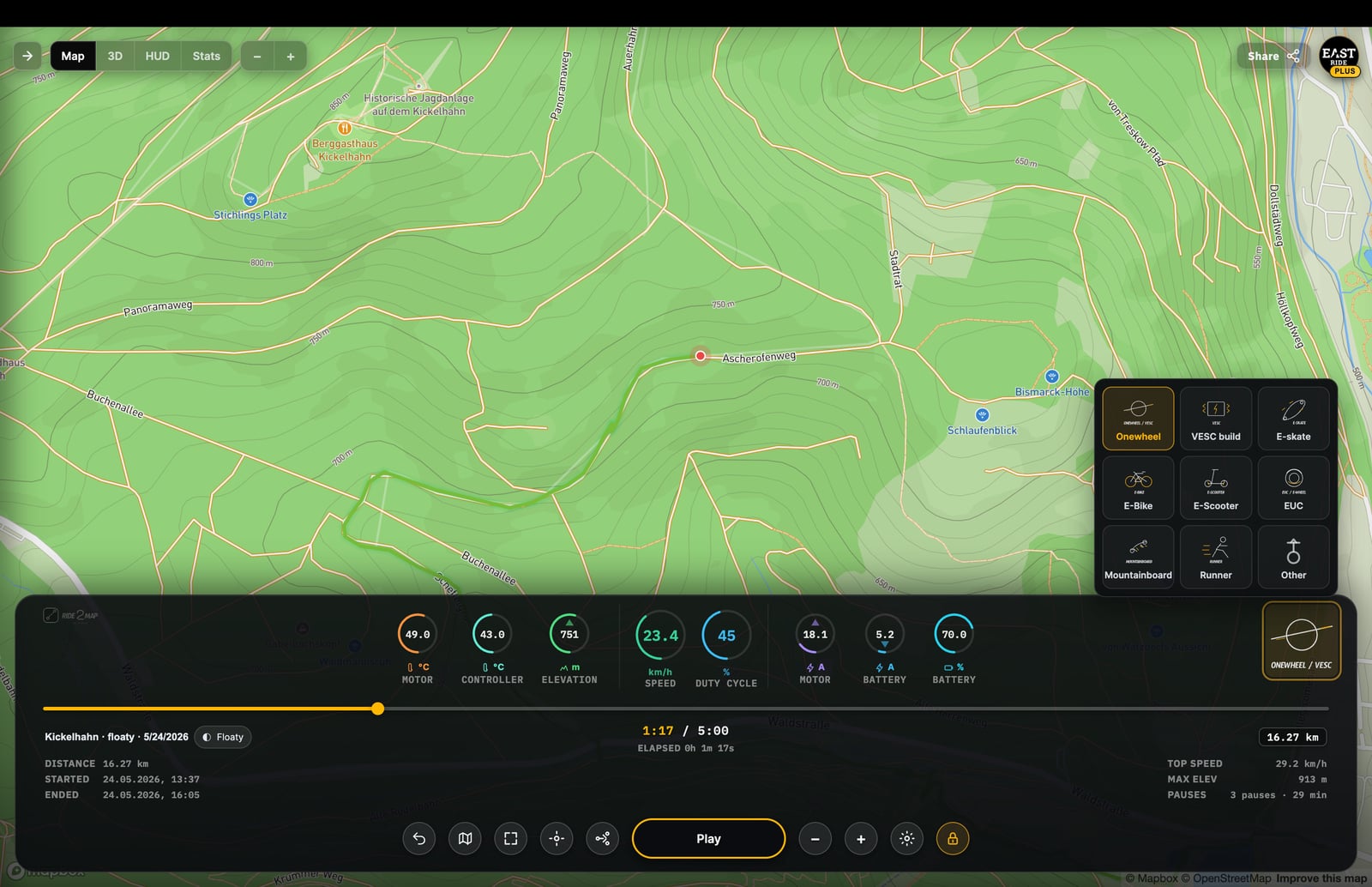Screen dimensions: 1372x887
Task: Click the map style icon
Action: click(x=465, y=839)
